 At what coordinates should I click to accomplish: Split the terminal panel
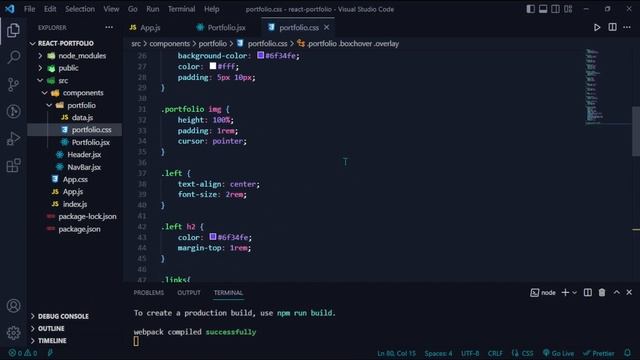point(587,292)
